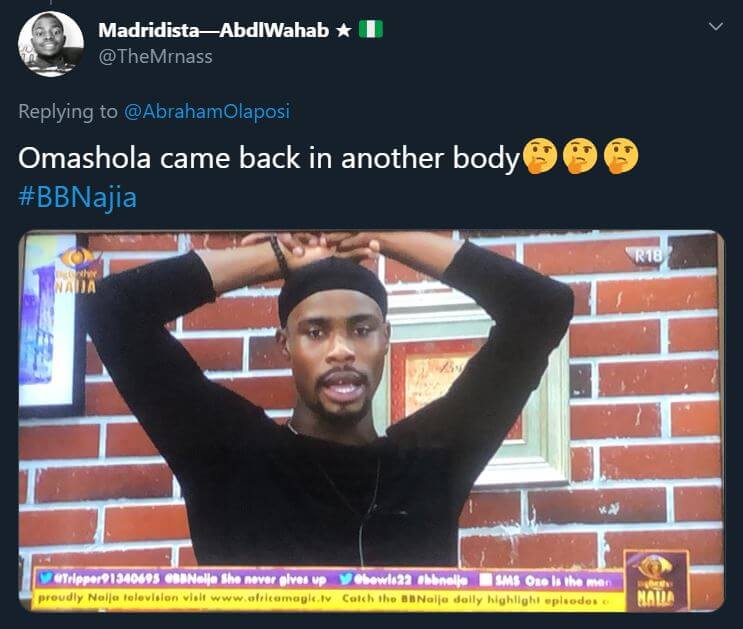Click the Big Brother Naija logo at the image's bottom-right
743x629 pixels.
pos(656,581)
